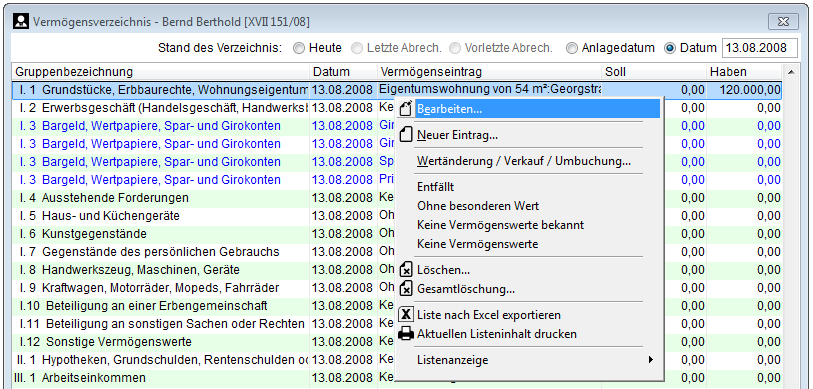
Task: Select the Letzte Abrech. radio option
Action: pos(357,48)
